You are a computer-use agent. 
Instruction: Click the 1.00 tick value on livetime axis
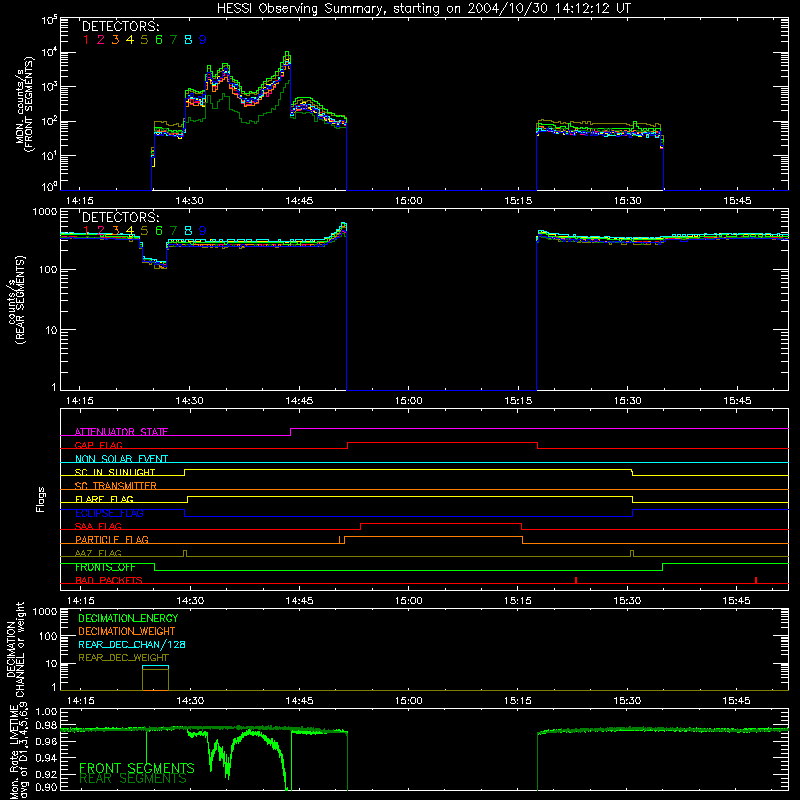coord(46,712)
